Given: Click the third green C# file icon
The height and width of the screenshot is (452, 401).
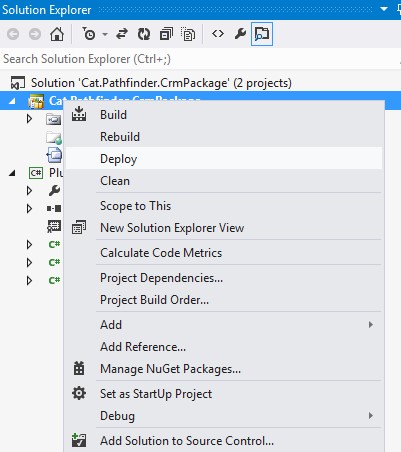Looking at the screenshot, I should (x=54, y=281).
